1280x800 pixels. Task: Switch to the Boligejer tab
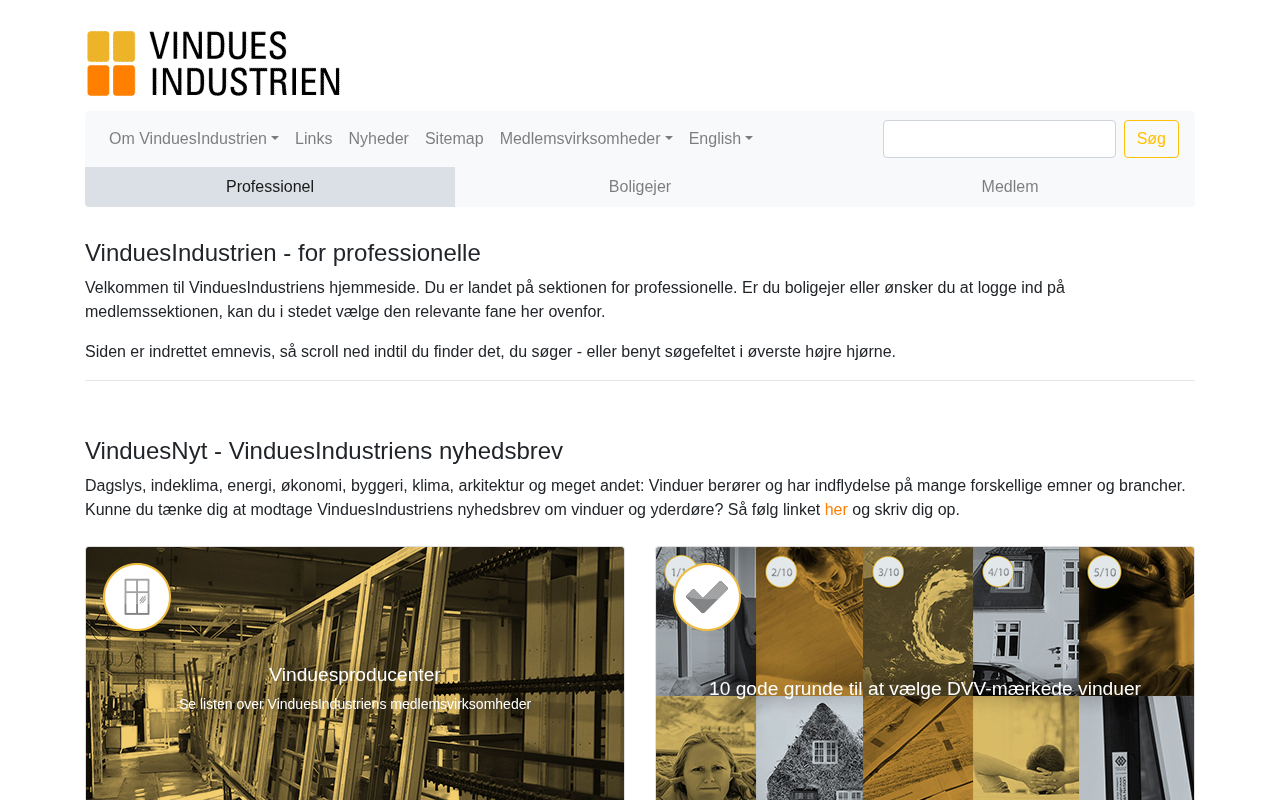[x=640, y=187]
